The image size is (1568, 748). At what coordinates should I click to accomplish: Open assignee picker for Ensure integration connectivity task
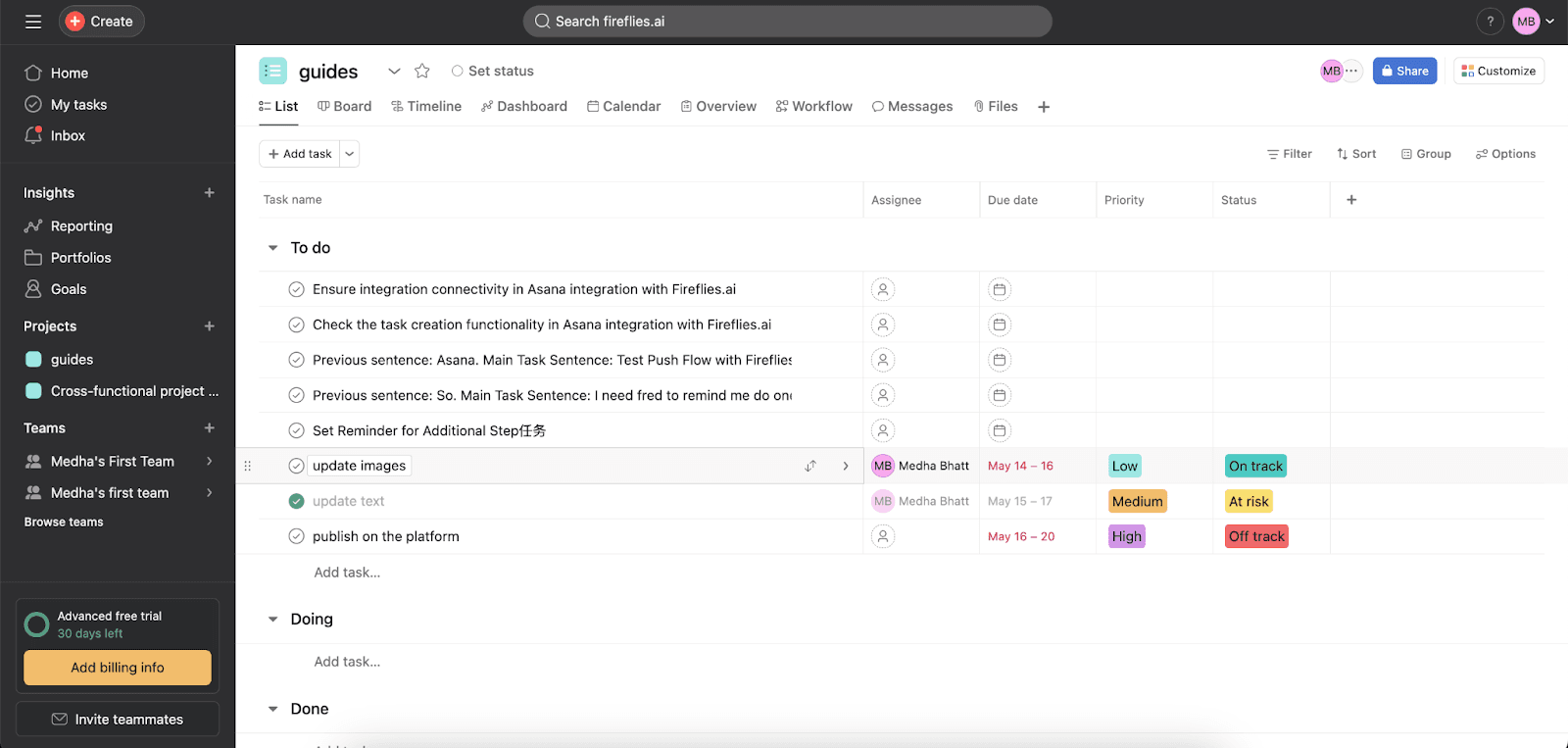click(883, 289)
